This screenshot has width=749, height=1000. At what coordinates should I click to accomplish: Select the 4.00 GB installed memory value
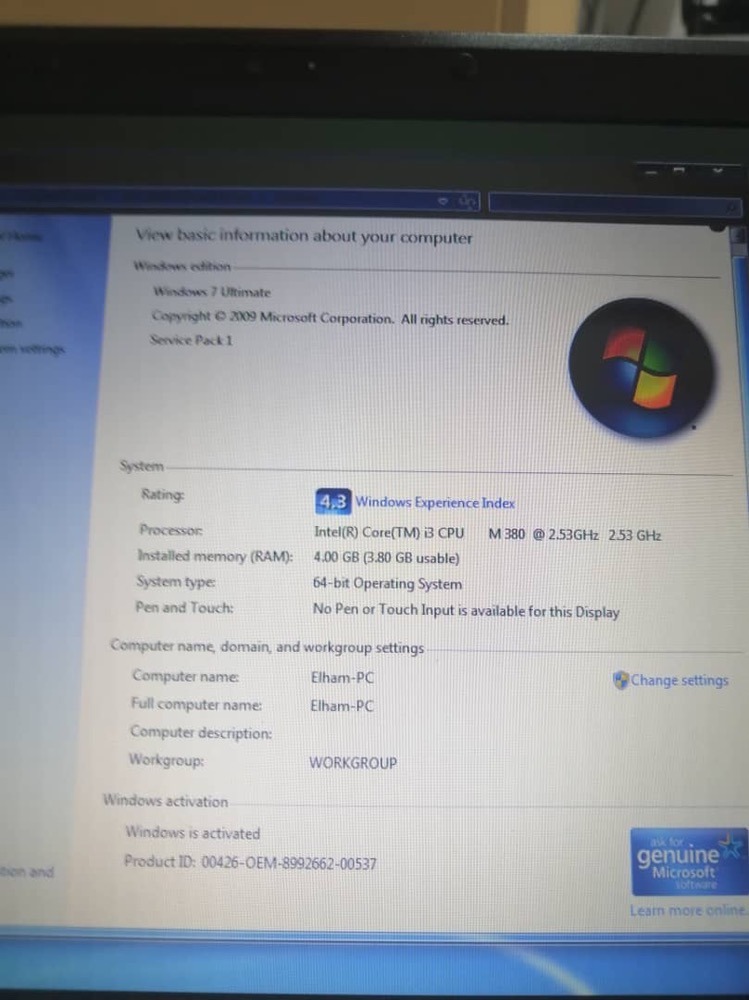(x=386, y=558)
